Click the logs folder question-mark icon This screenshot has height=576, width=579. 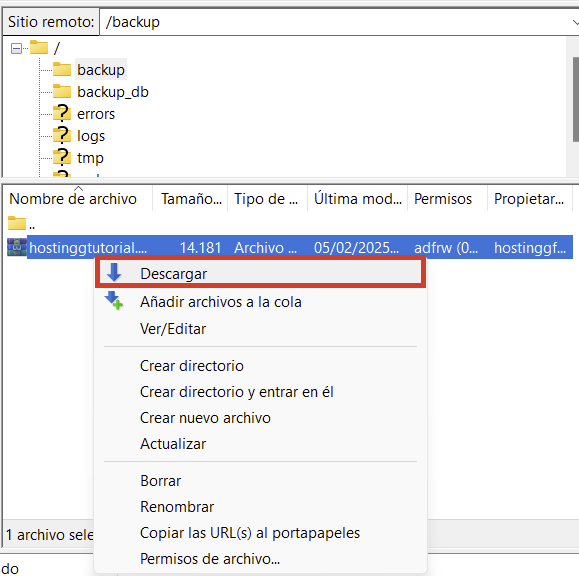(x=62, y=135)
